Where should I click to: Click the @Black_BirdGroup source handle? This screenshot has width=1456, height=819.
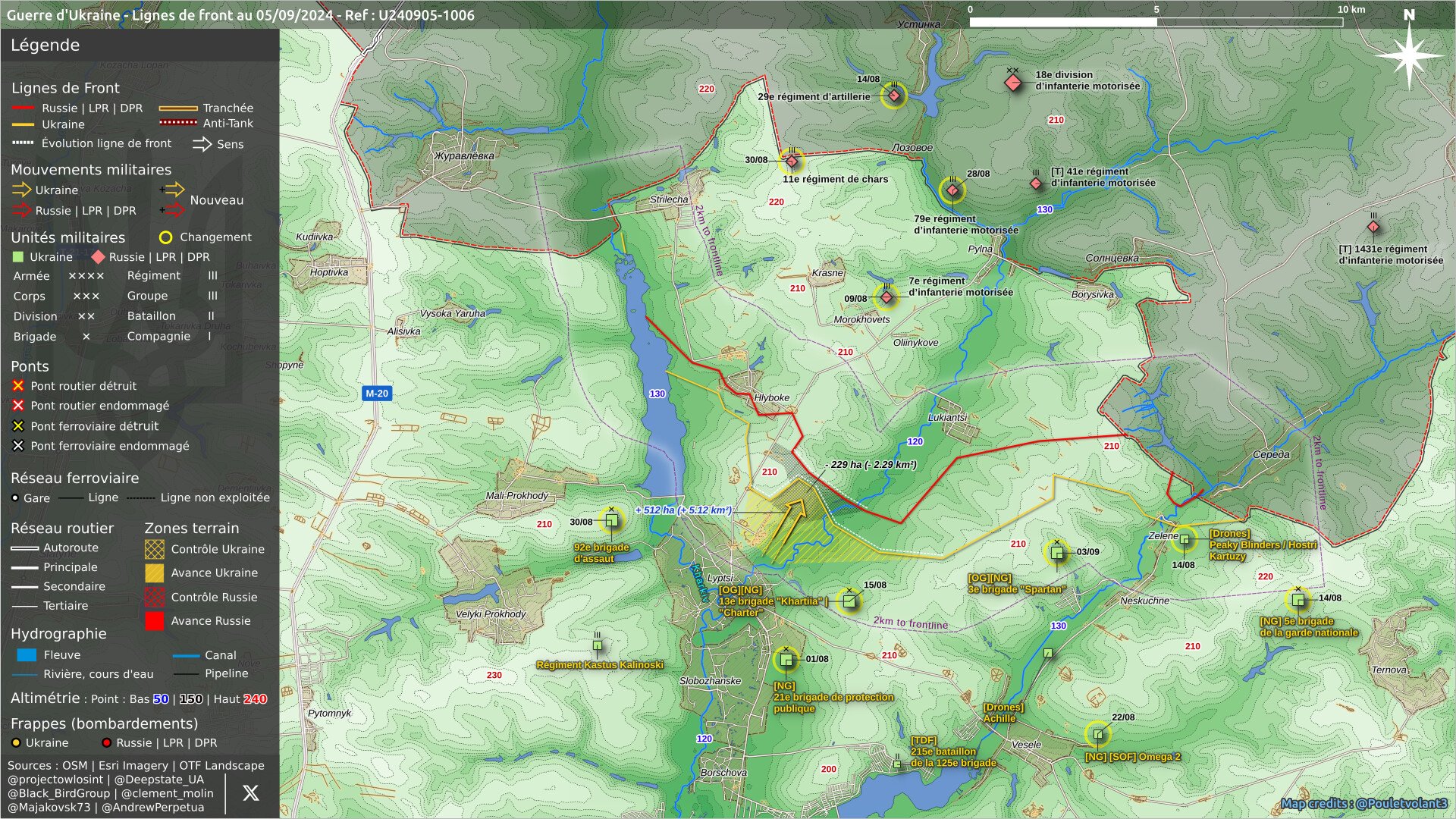coord(58,793)
